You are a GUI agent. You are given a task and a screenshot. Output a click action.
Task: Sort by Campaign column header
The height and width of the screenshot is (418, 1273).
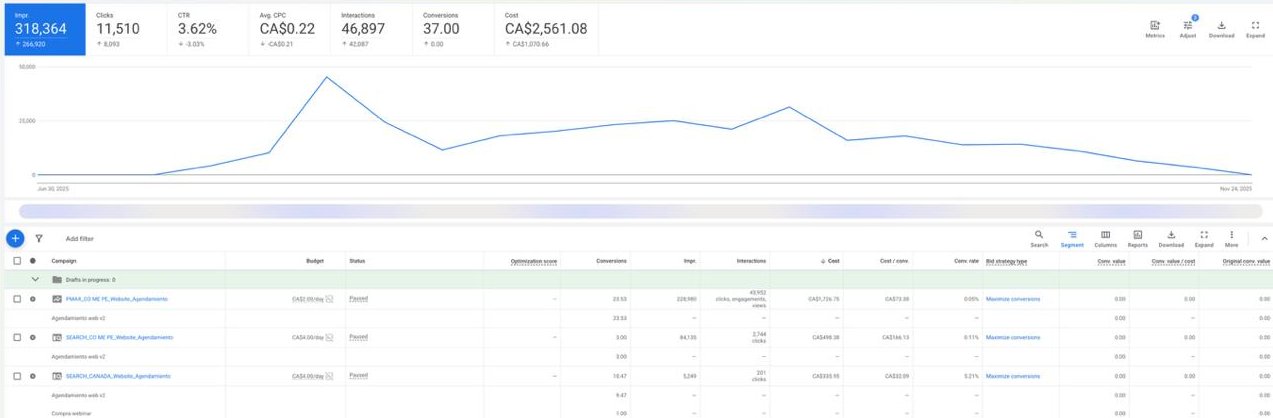point(64,261)
